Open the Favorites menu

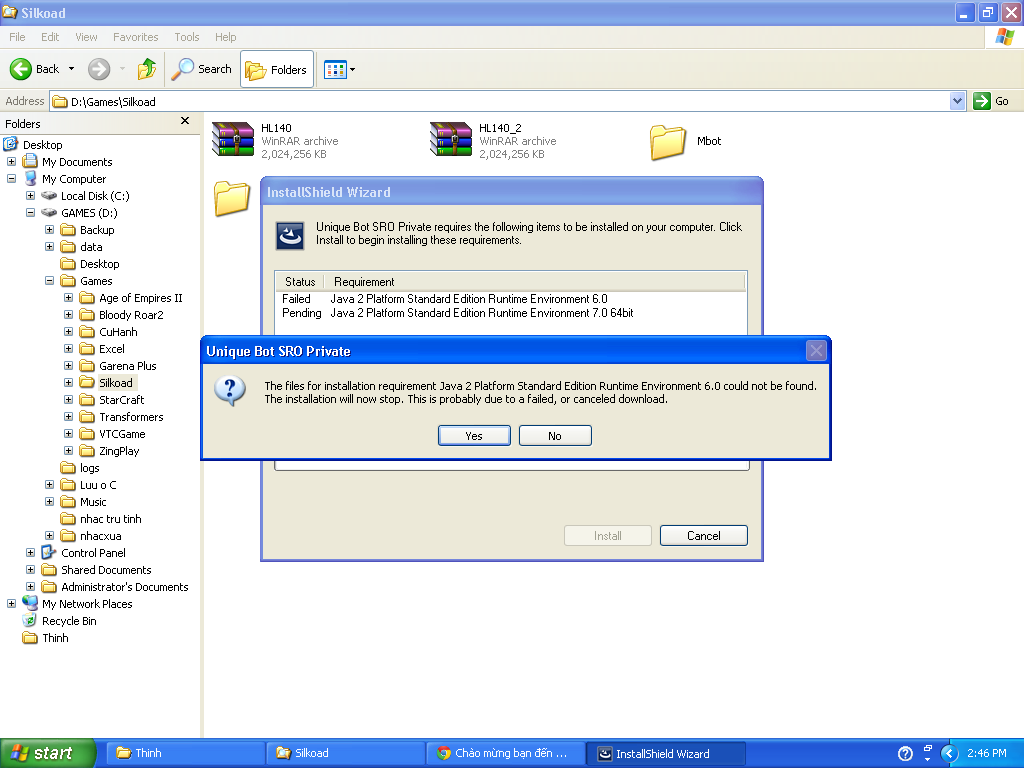tap(135, 37)
